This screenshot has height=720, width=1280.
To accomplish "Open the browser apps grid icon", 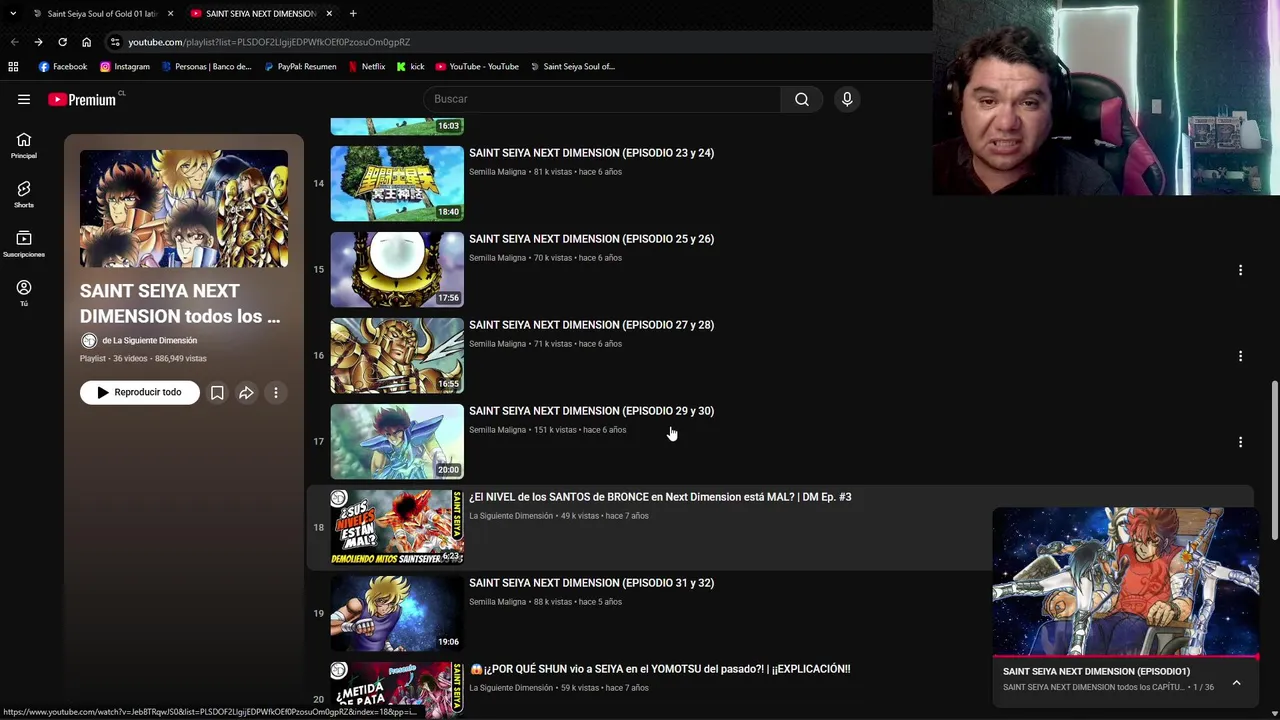I will 13,67.
